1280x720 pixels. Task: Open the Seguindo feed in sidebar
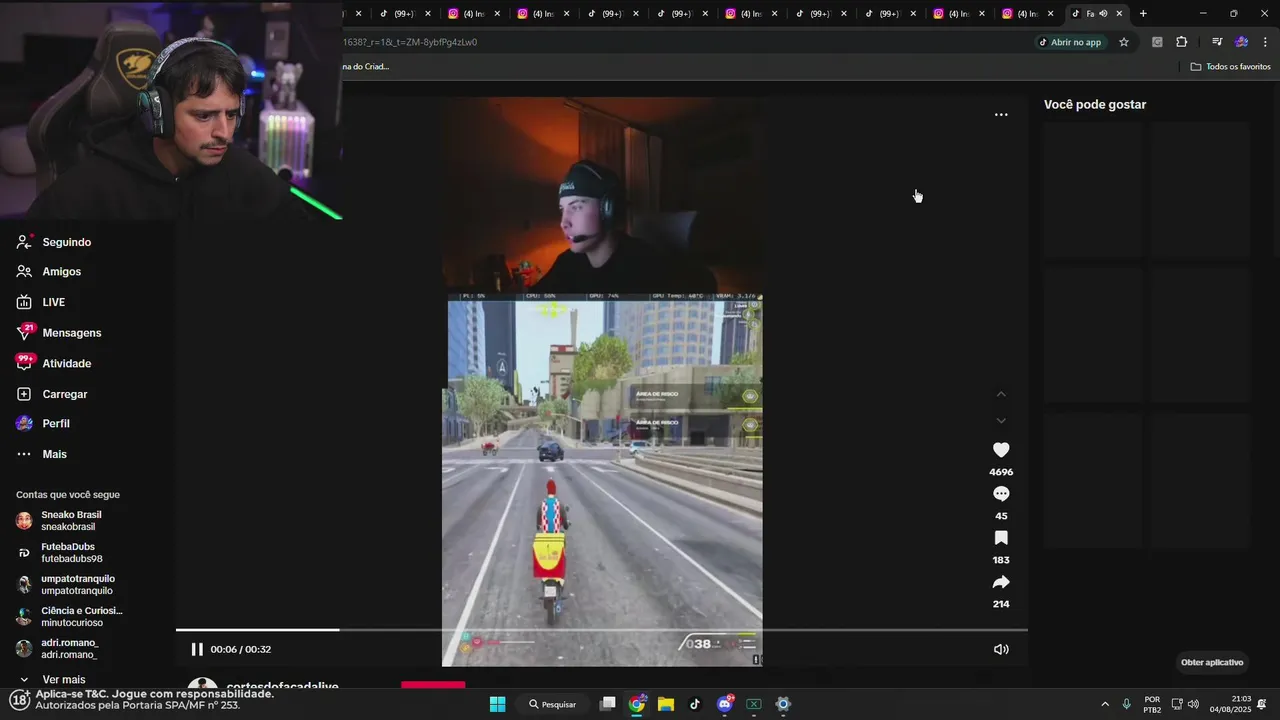click(x=54, y=242)
